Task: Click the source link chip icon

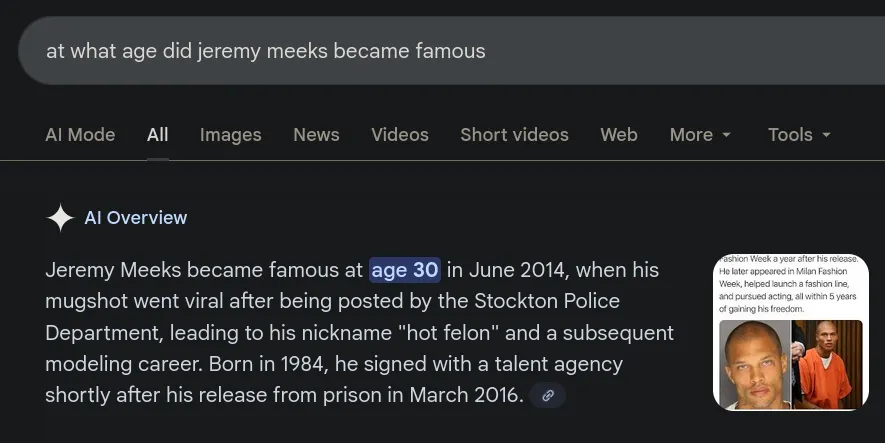Action: (548, 396)
